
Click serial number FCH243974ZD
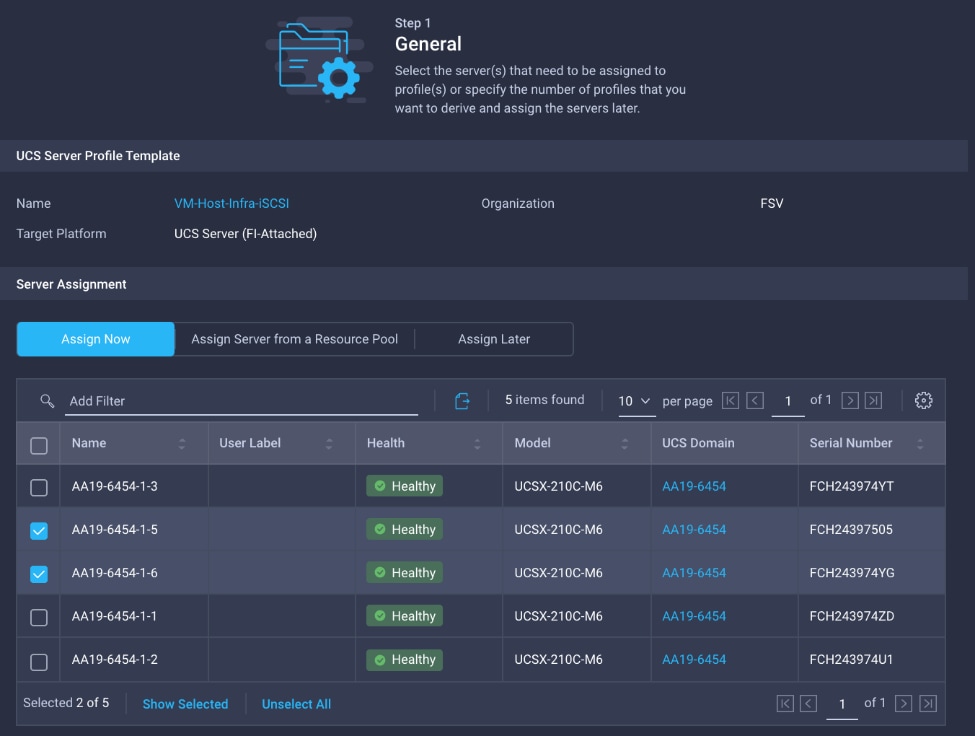point(852,616)
